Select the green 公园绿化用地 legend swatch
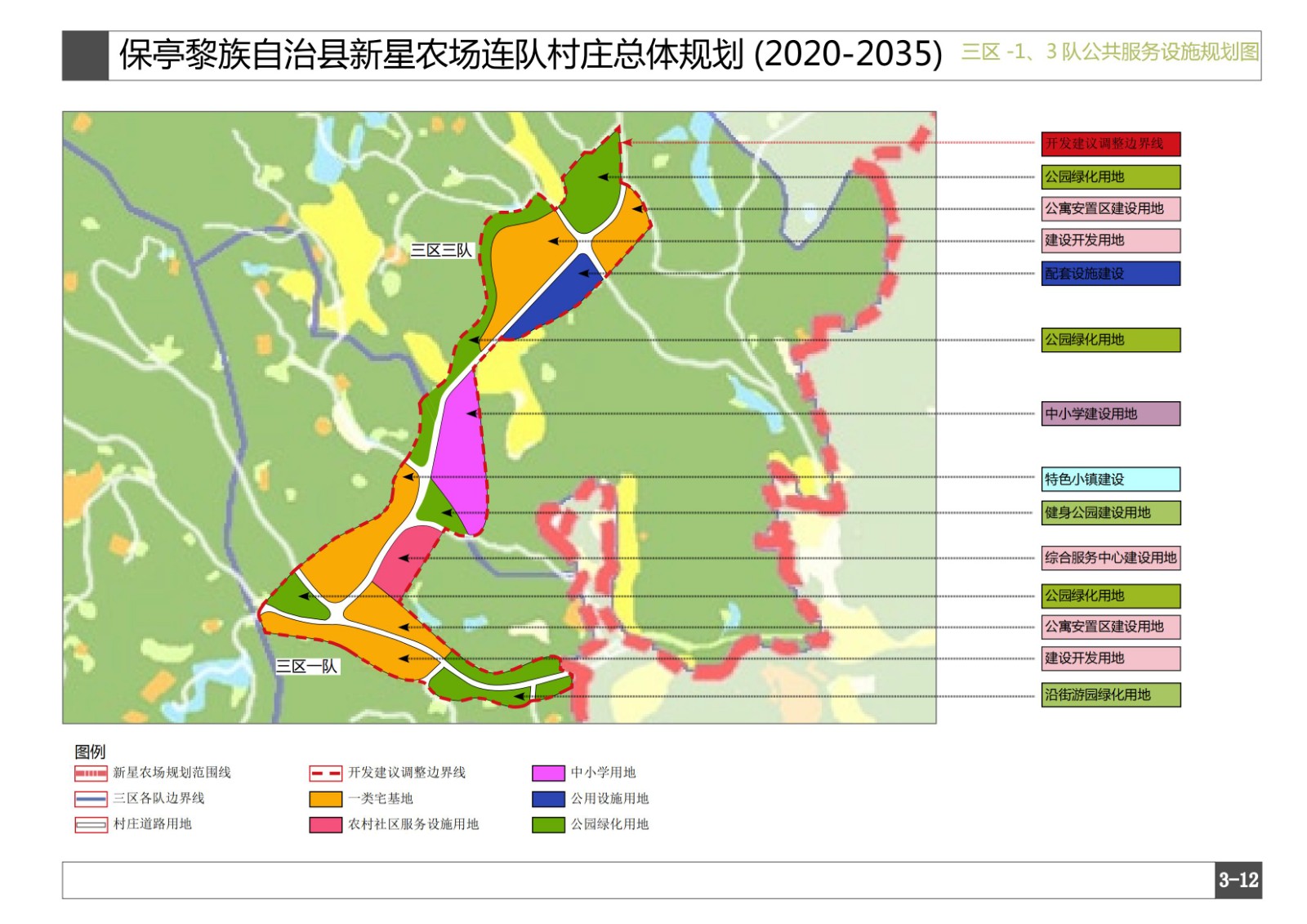1307x924 pixels. click(x=548, y=825)
